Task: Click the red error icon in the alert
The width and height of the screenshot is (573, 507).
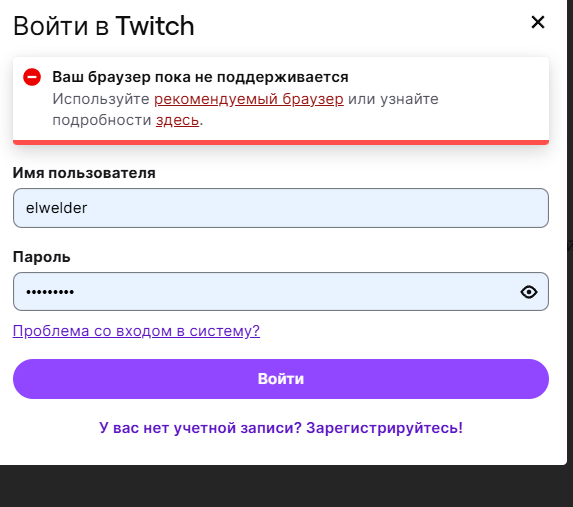Action: coord(32,77)
